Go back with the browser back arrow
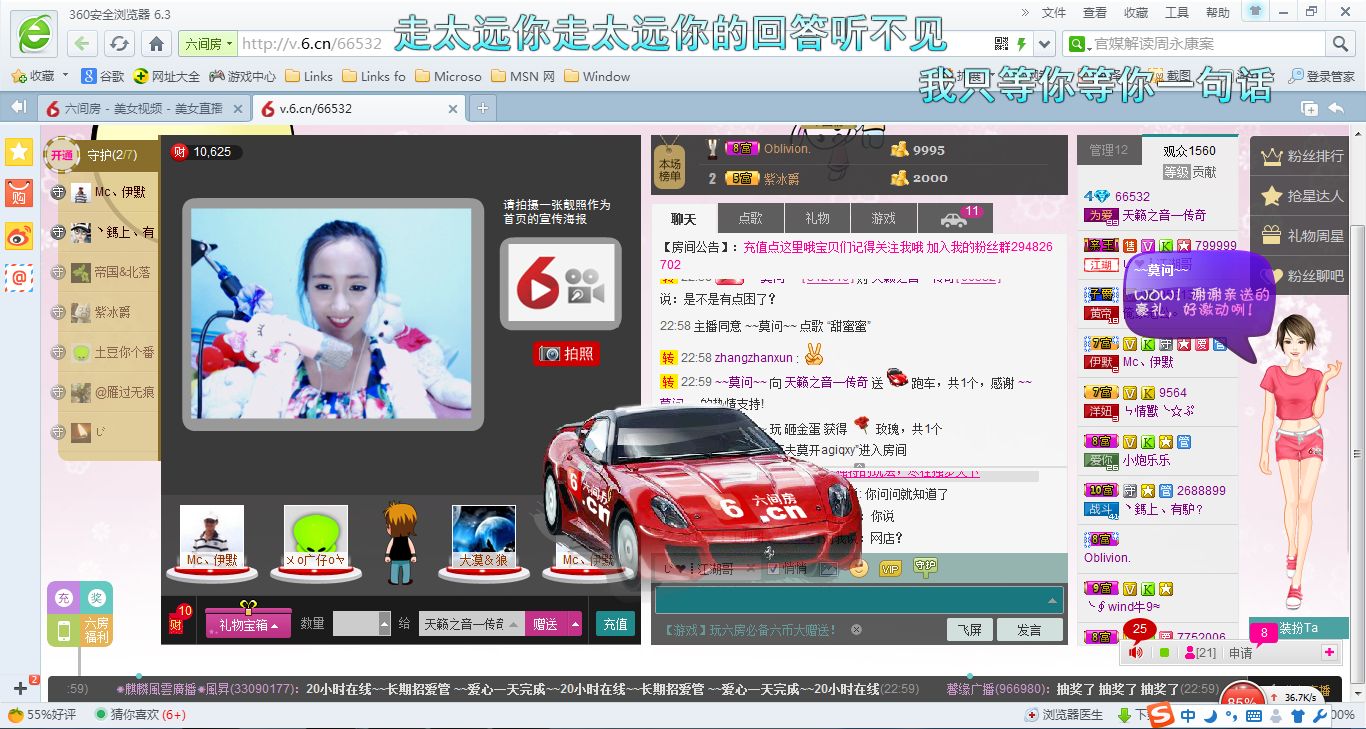The image size is (1366, 729). point(82,44)
